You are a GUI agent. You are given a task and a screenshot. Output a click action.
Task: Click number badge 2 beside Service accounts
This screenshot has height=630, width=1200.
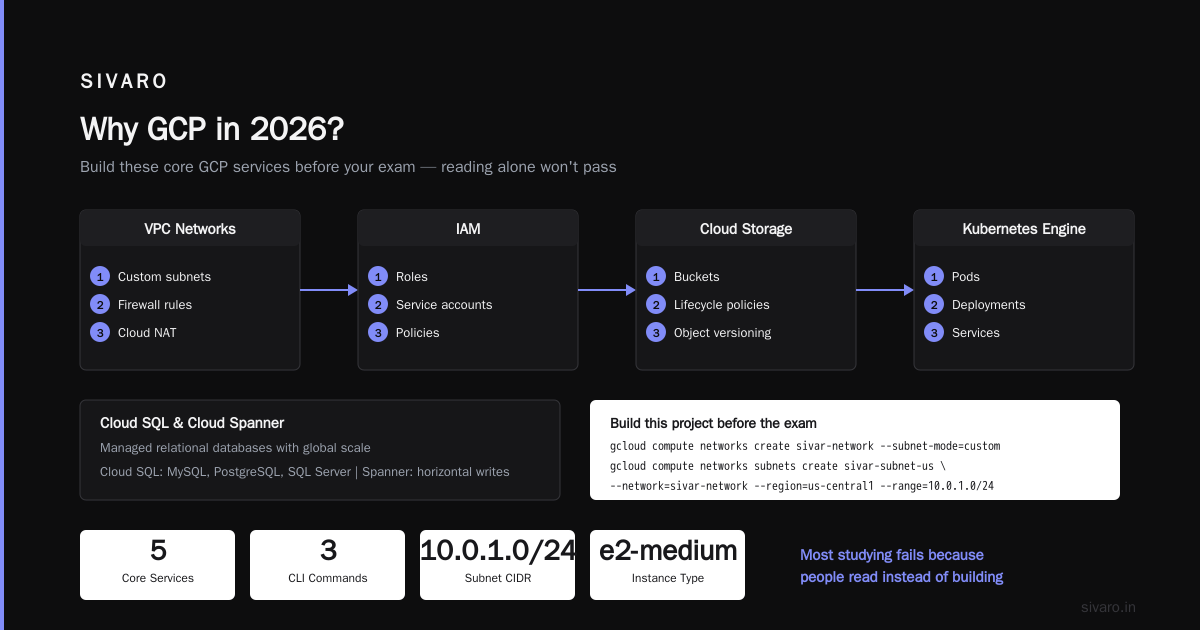(377, 305)
